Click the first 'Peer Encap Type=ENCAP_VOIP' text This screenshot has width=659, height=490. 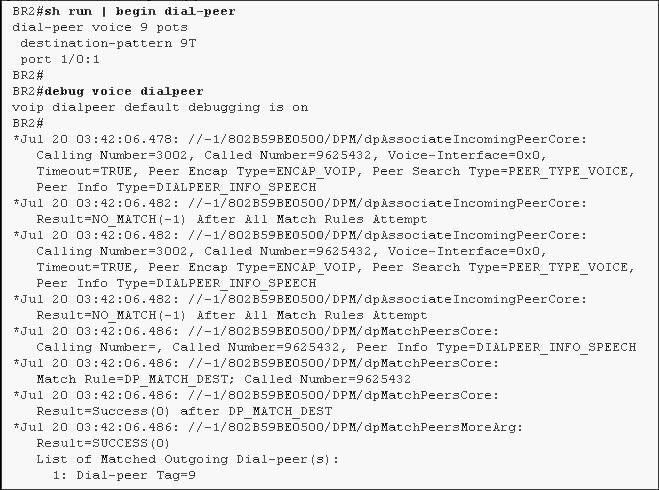click(x=252, y=171)
